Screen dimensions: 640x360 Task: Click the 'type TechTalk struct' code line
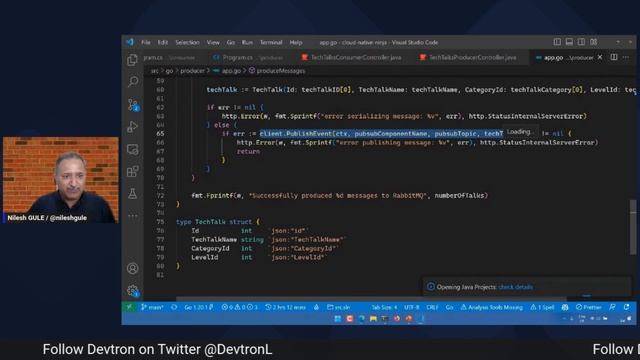coord(218,222)
